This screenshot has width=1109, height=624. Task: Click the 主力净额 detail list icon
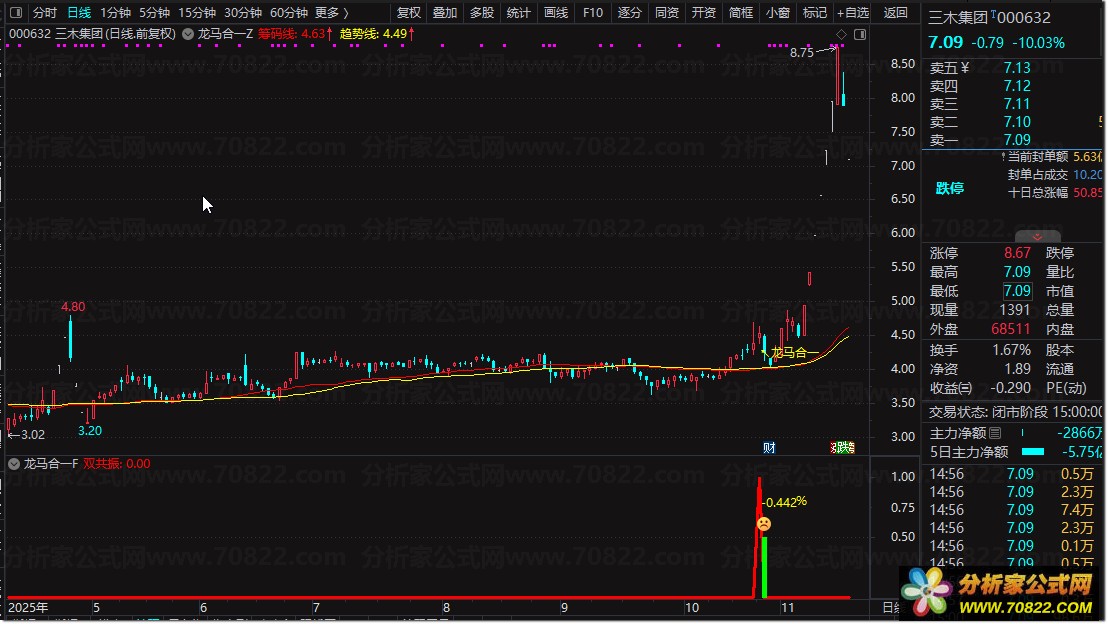(x=995, y=434)
